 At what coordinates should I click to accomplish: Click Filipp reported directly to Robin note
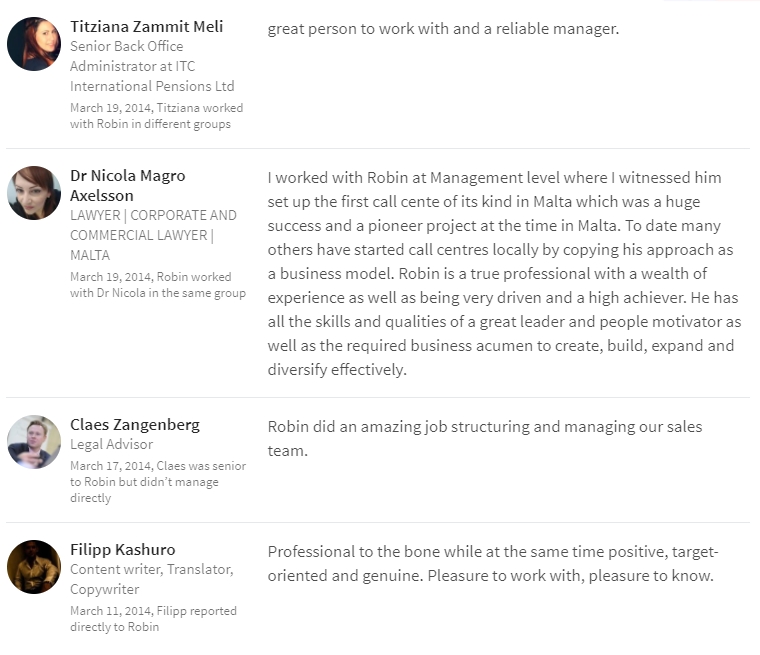click(x=153, y=619)
